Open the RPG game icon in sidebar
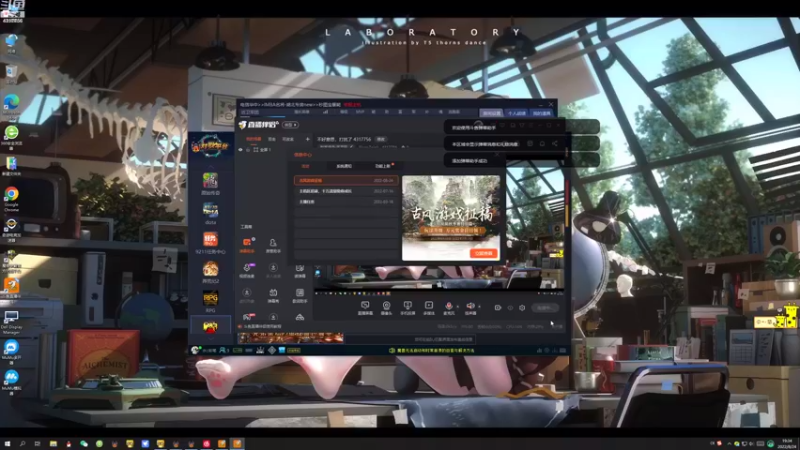Screen dimensions: 800x450 coord(210,298)
